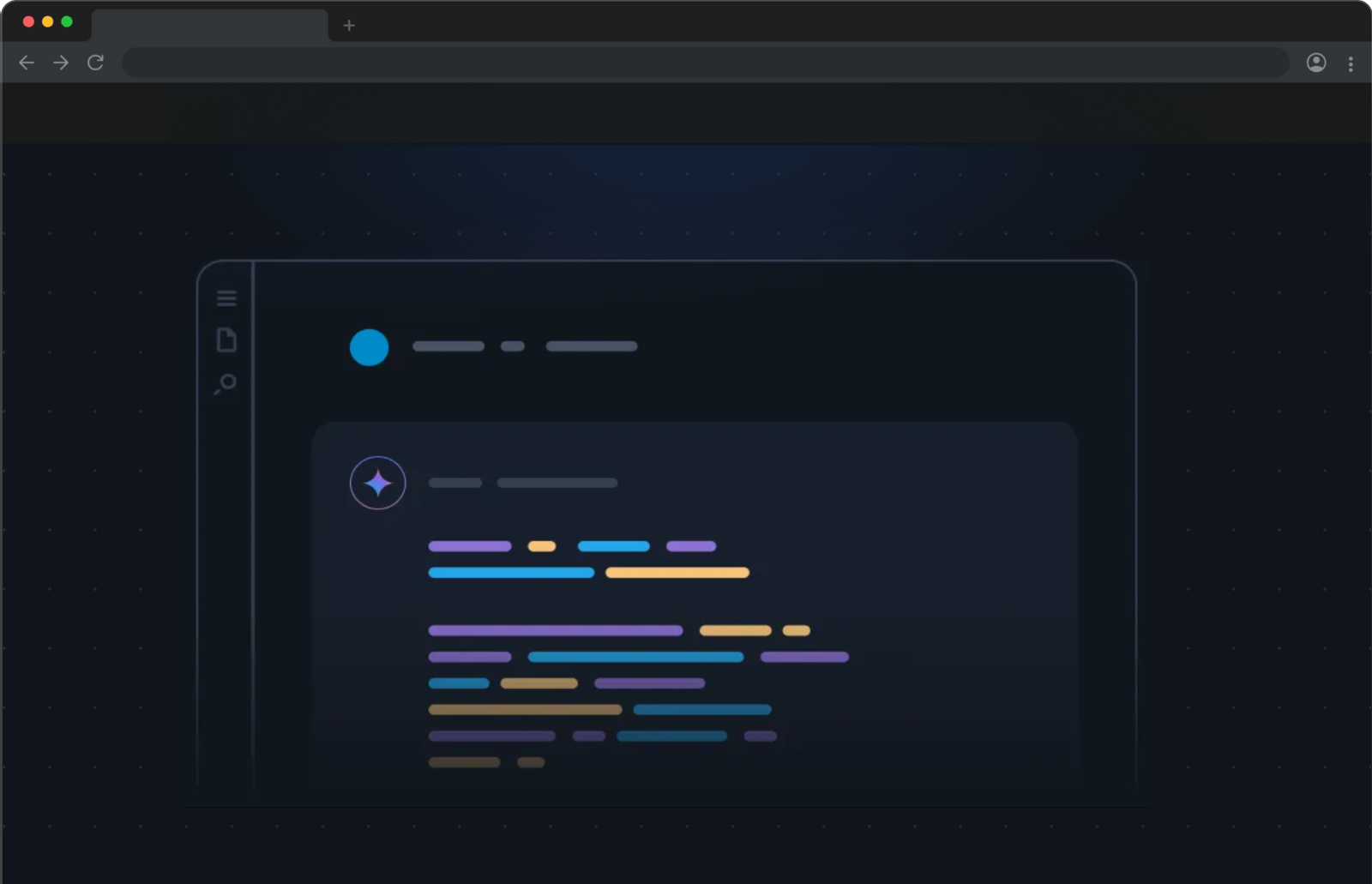This screenshot has width=1372, height=884.
Task: Select the blue circular user avatar
Action: pyautogui.click(x=369, y=347)
